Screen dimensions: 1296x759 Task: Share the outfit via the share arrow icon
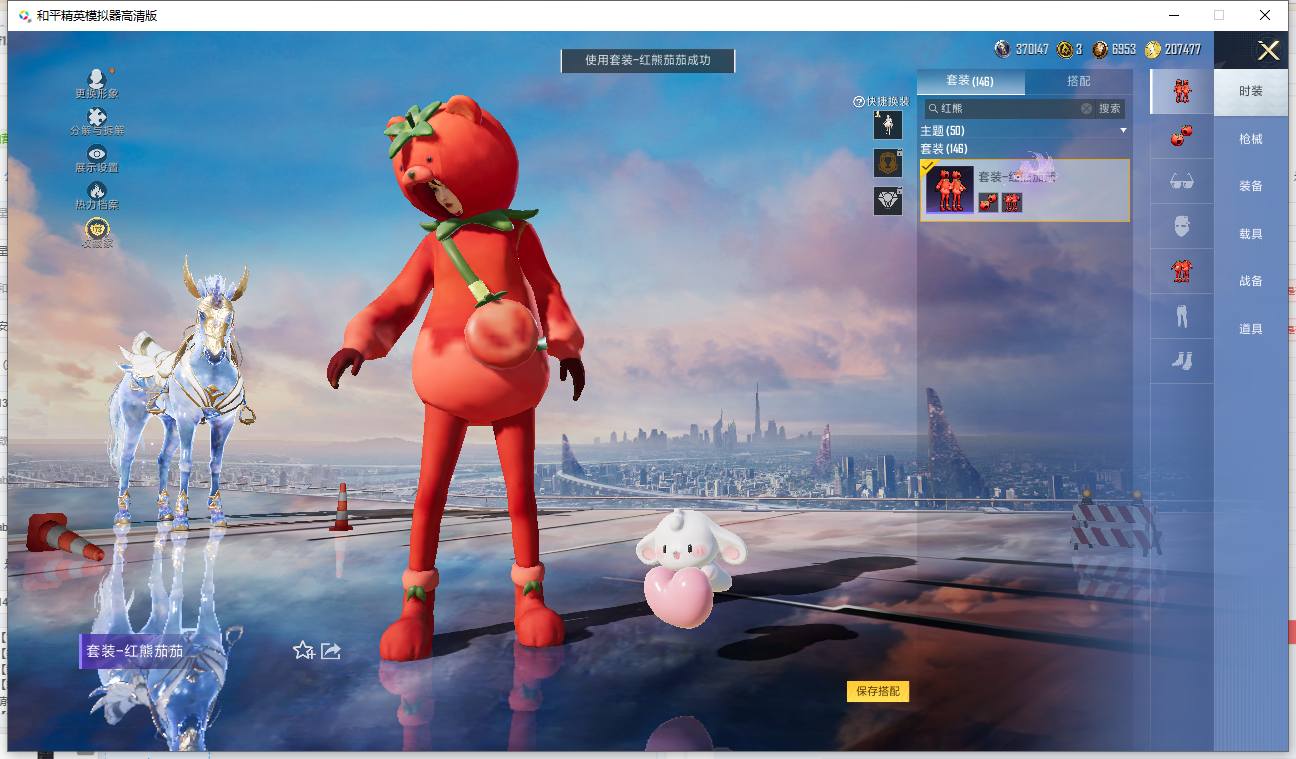pyautogui.click(x=331, y=651)
